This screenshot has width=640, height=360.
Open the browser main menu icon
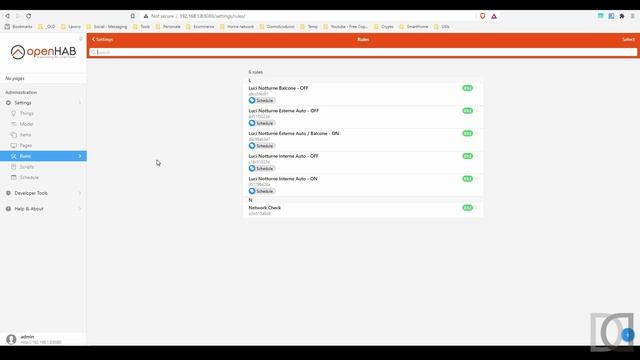coord(633,16)
